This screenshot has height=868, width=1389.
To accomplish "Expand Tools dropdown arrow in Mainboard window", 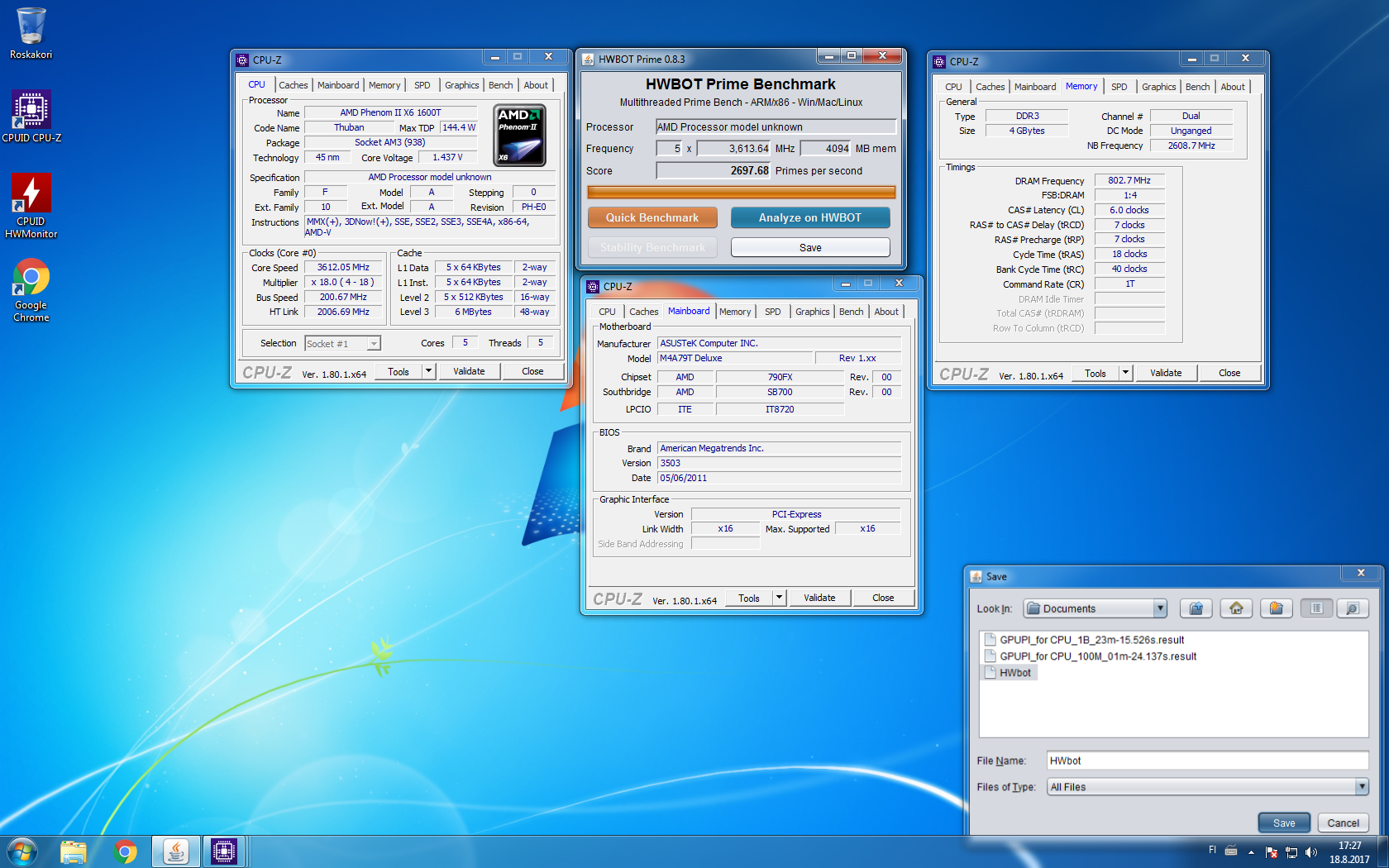I will click(x=779, y=598).
